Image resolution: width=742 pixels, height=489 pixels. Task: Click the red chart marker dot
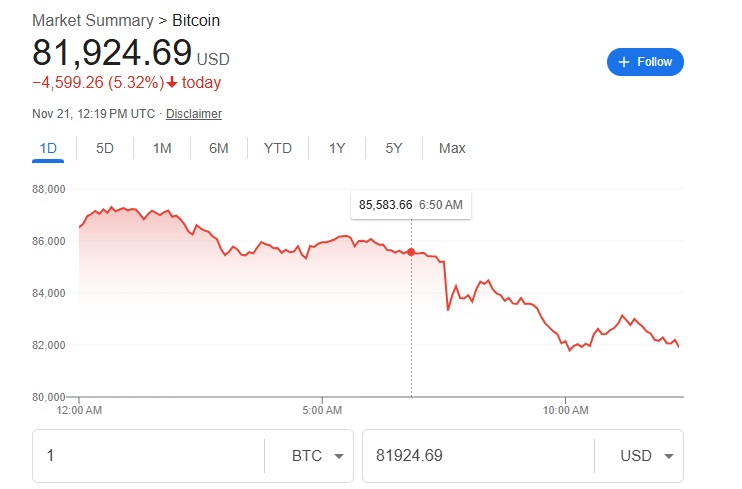click(411, 252)
